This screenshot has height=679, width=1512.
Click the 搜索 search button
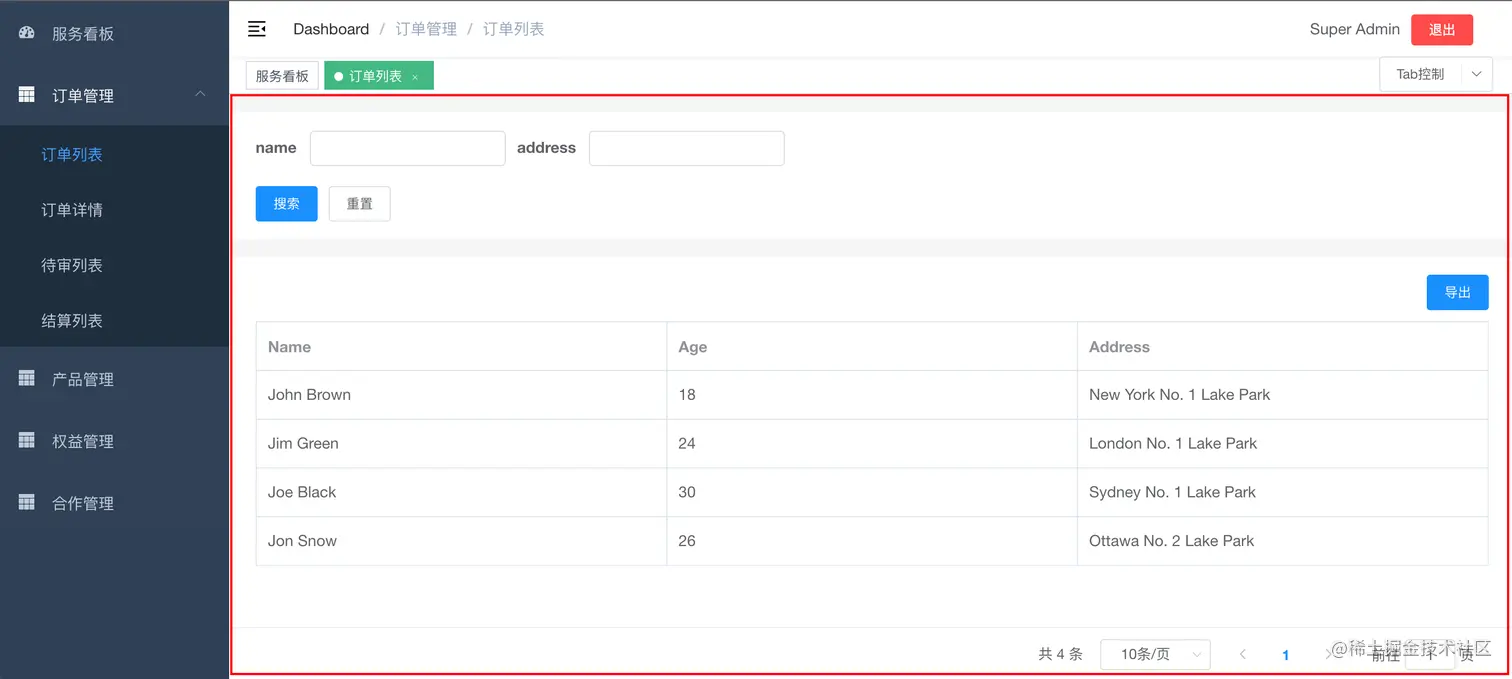point(286,203)
